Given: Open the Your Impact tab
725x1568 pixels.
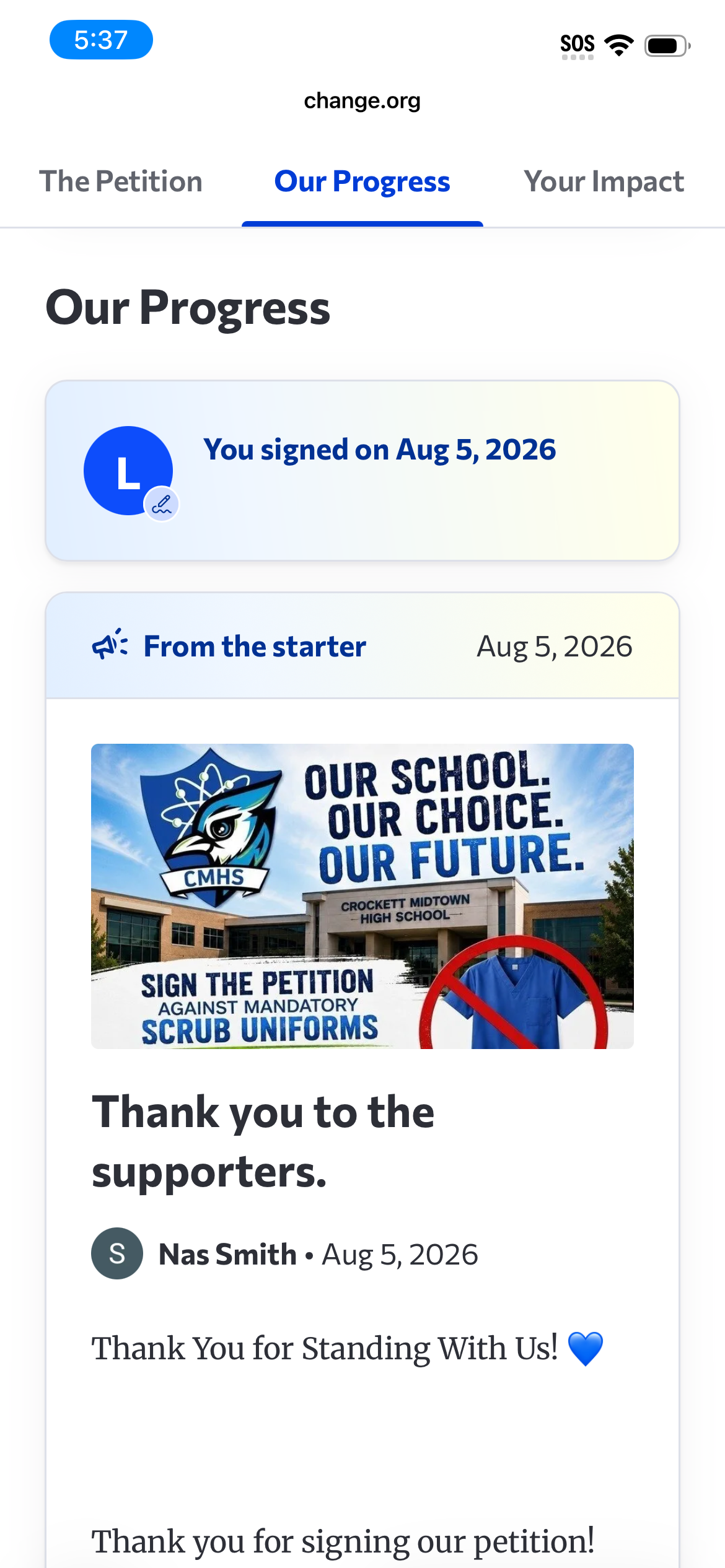Looking at the screenshot, I should coord(604,182).
